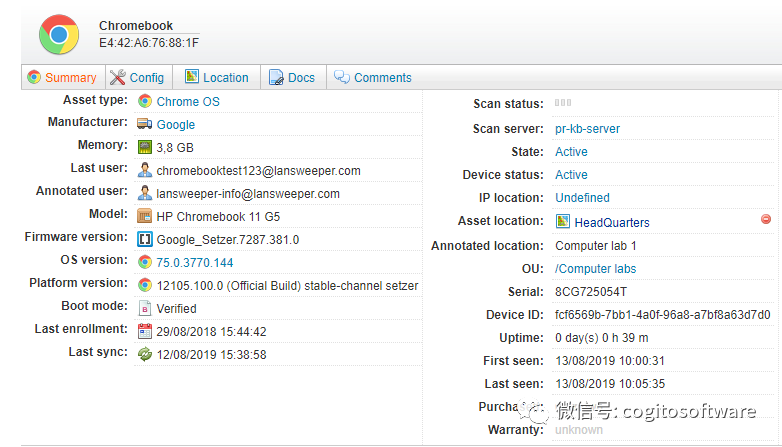
Task: Click first seen 13/08/2019 10:00:31
Action: point(609,361)
